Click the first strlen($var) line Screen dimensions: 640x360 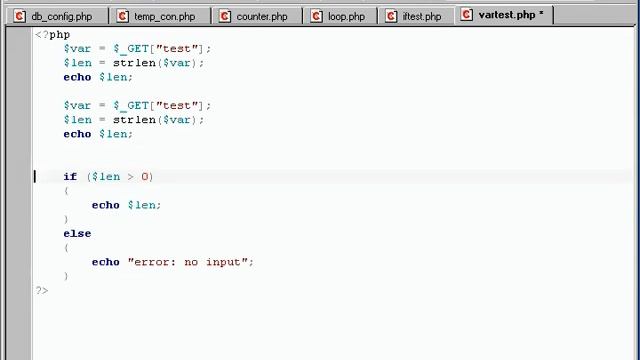tap(133, 63)
